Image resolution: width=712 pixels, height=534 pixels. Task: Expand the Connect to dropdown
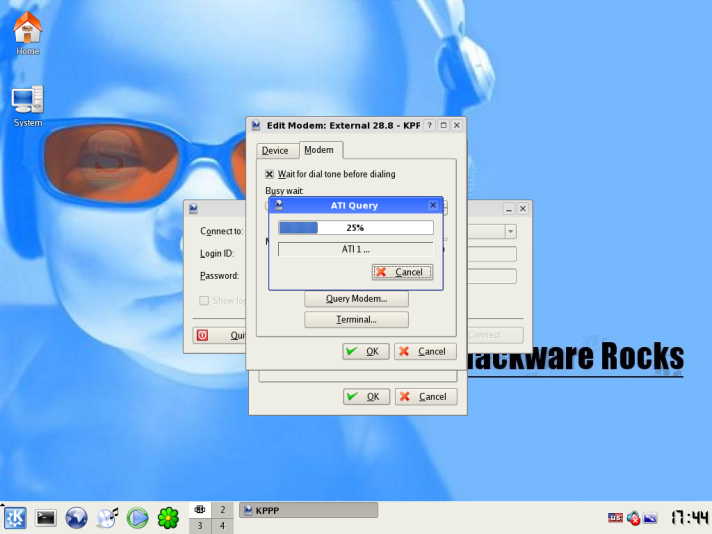(510, 232)
